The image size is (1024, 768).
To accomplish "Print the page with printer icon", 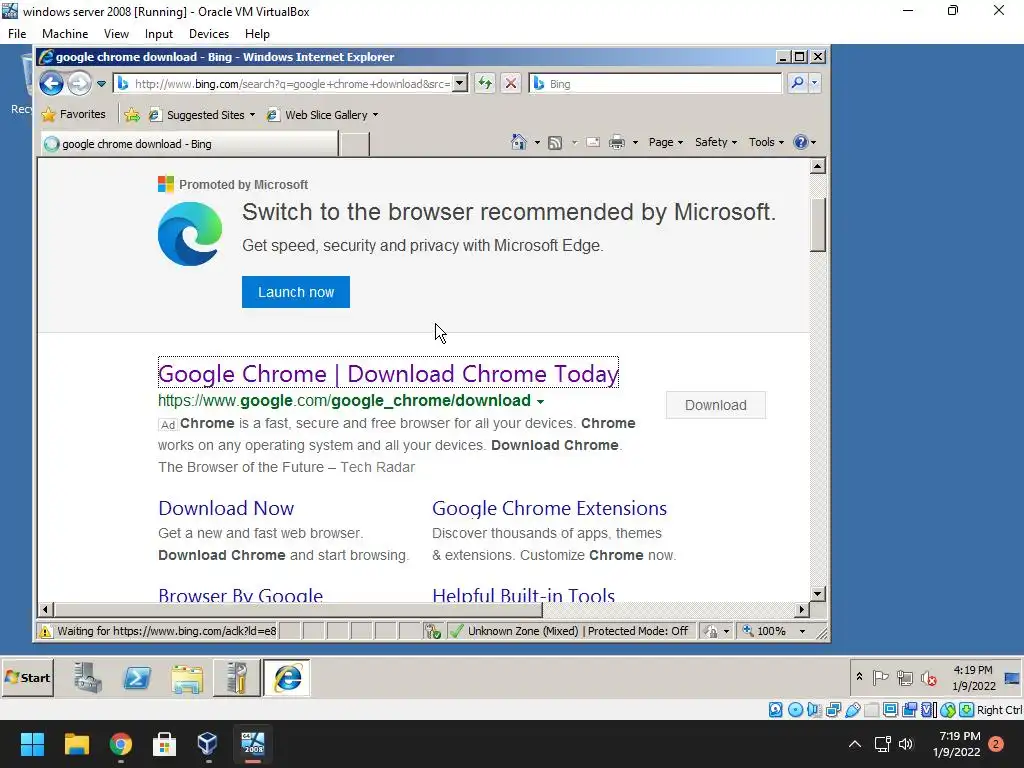I will pos(616,142).
